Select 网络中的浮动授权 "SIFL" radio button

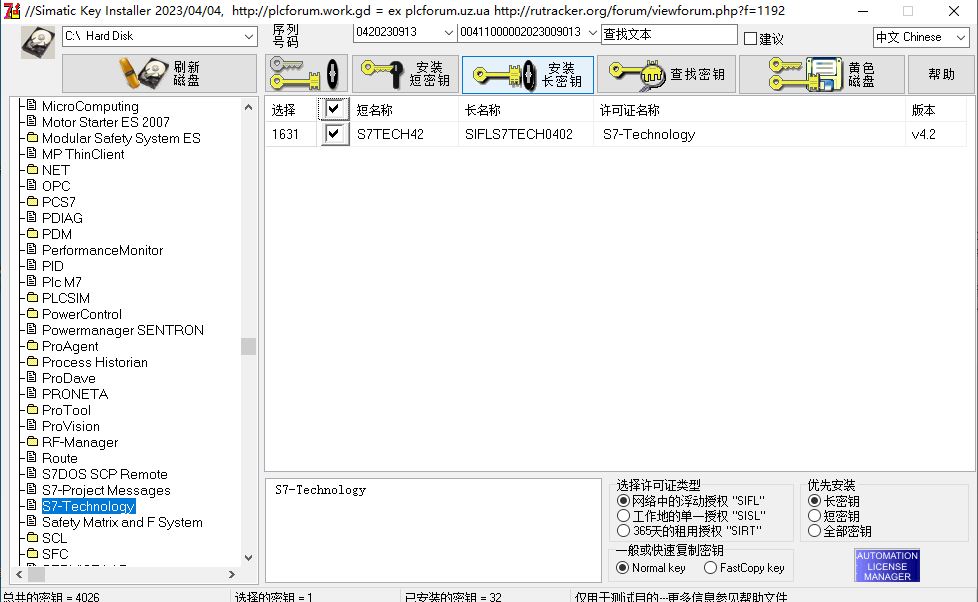[622, 500]
